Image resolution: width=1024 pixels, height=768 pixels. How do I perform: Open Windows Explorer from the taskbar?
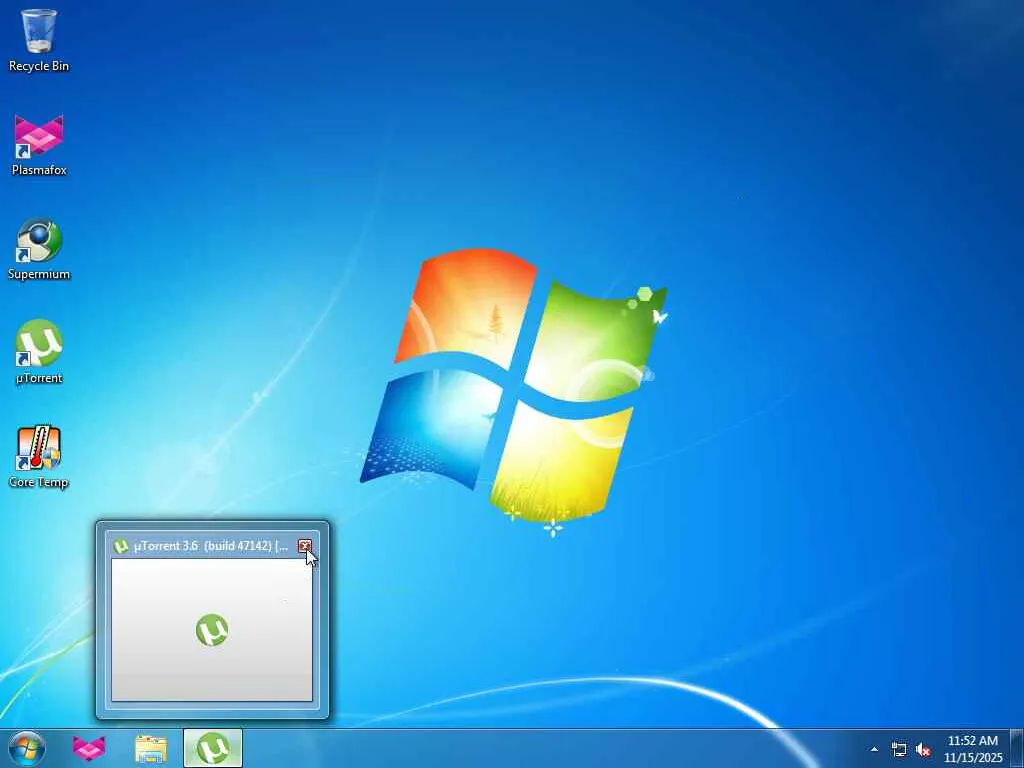[151, 748]
